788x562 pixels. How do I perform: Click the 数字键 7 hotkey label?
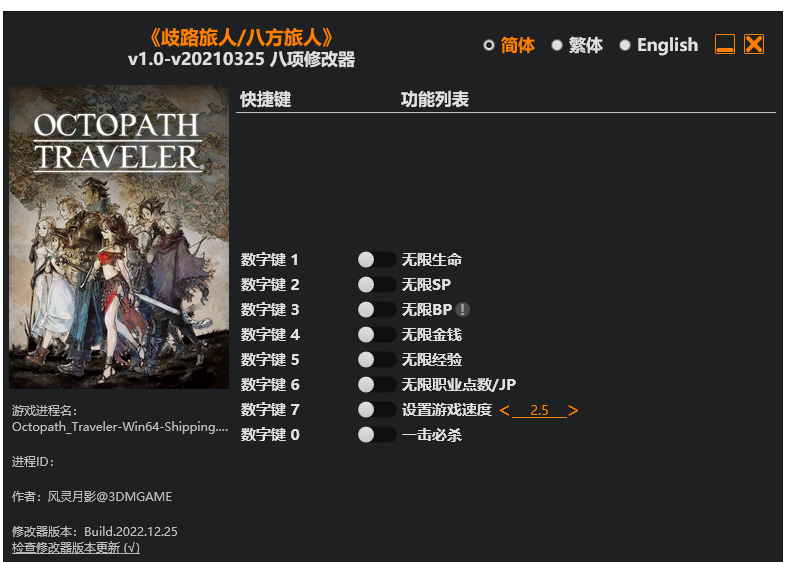pos(269,410)
